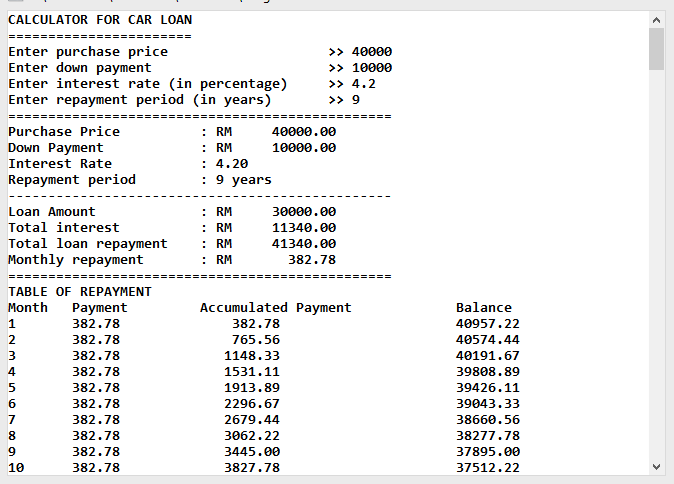The height and width of the screenshot is (484, 674).
Task: Click the balance 39808.89 for month 4
Action: (x=488, y=371)
